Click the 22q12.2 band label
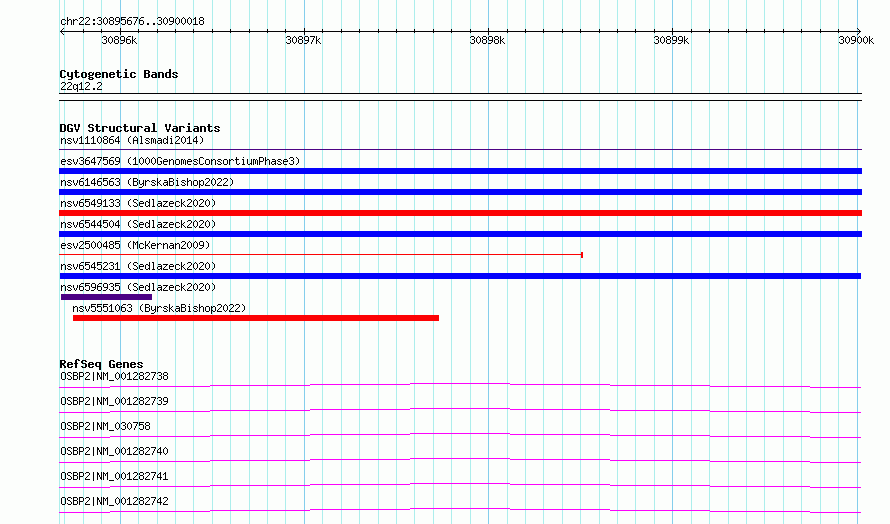The width and height of the screenshot is (890, 524). click(x=81, y=86)
